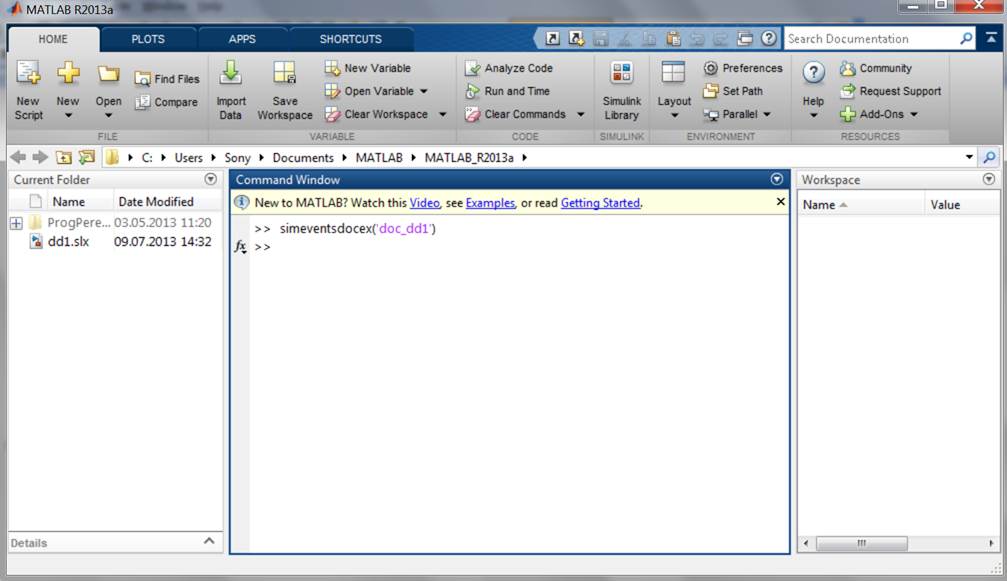1007x581 pixels.
Task: Sort Workspace by Name column
Action: (x=861, y=205)
